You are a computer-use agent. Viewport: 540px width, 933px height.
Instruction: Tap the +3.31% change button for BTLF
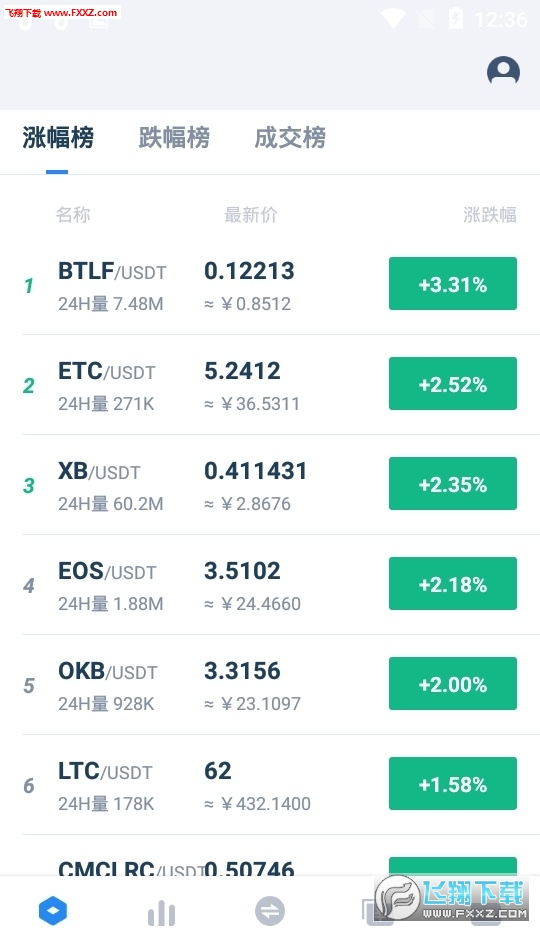pyautogui.click(x=453, y=284)
